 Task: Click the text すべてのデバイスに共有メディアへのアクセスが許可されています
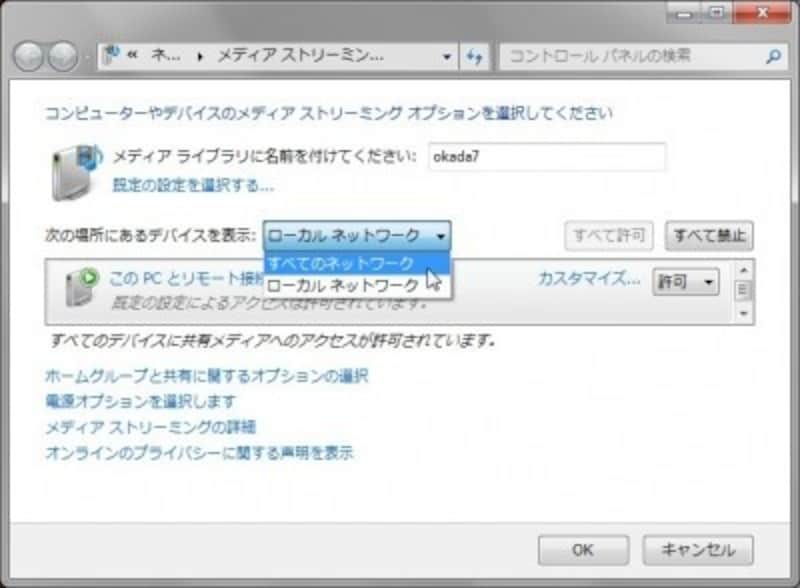click(x=272, y=340)
